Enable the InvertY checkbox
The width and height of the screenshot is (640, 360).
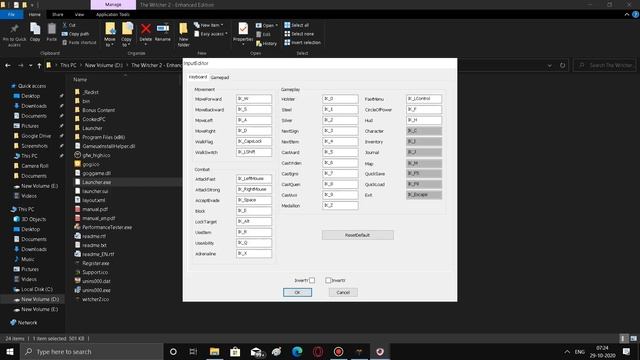click(x=312, y=280)
